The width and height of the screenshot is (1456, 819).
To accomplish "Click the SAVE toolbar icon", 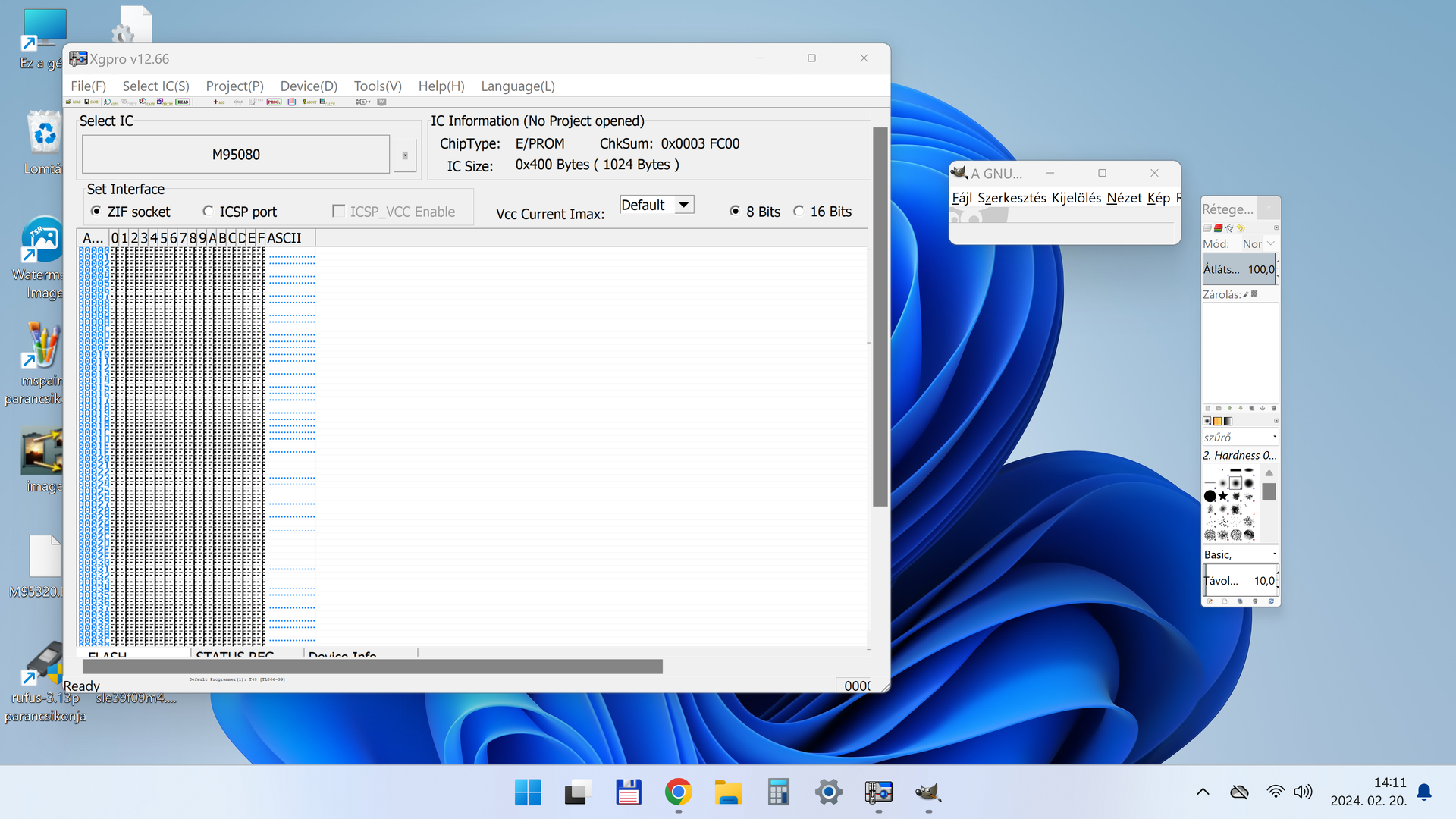I will (91, 102).
